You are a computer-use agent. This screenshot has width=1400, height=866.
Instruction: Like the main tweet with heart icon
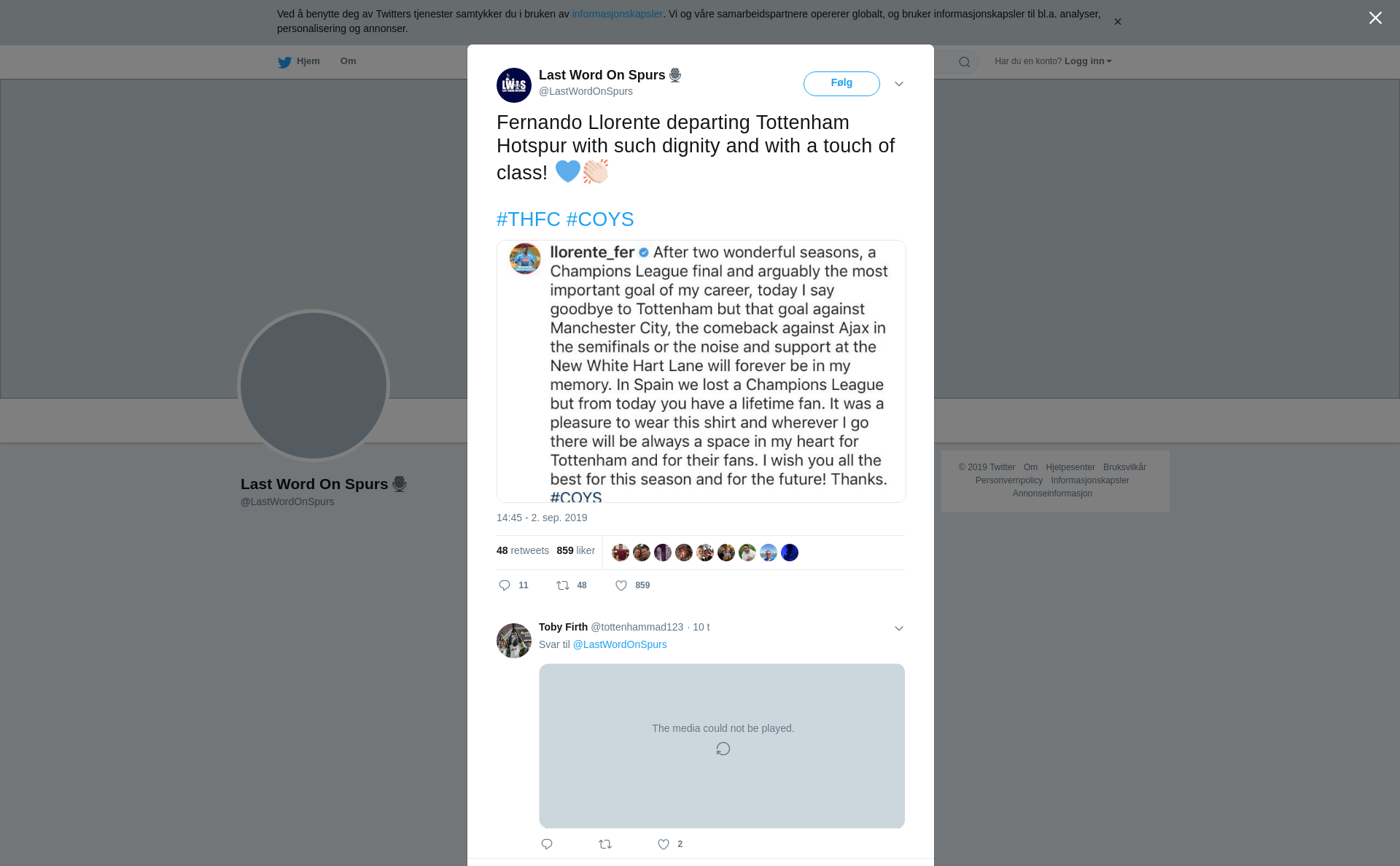click(x=621, y=585)
